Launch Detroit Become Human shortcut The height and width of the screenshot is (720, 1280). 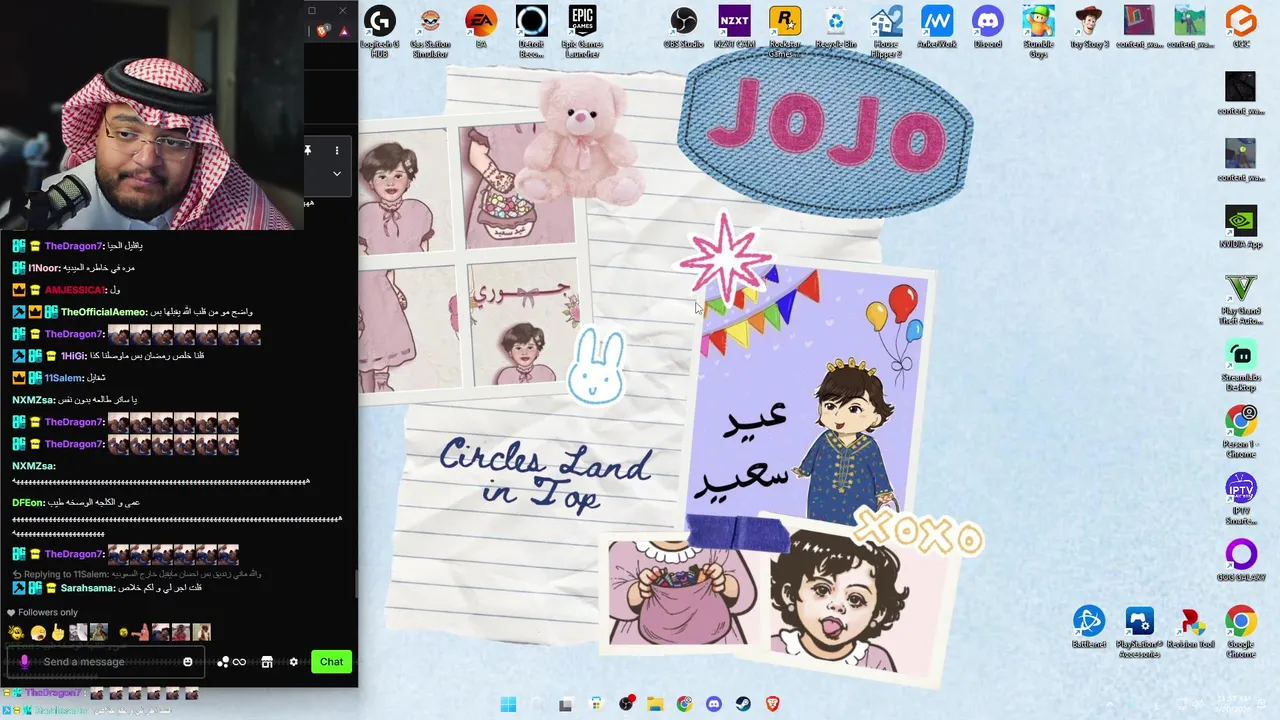point(532,31)
